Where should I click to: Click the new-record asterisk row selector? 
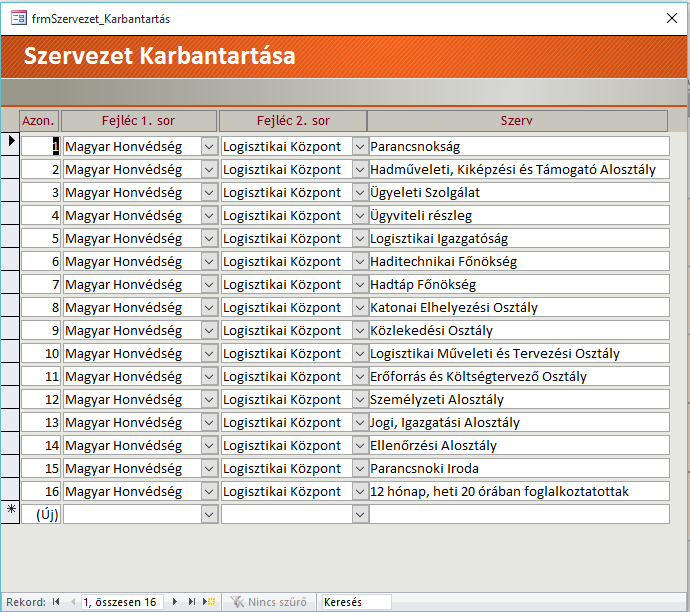coord(10,513)
